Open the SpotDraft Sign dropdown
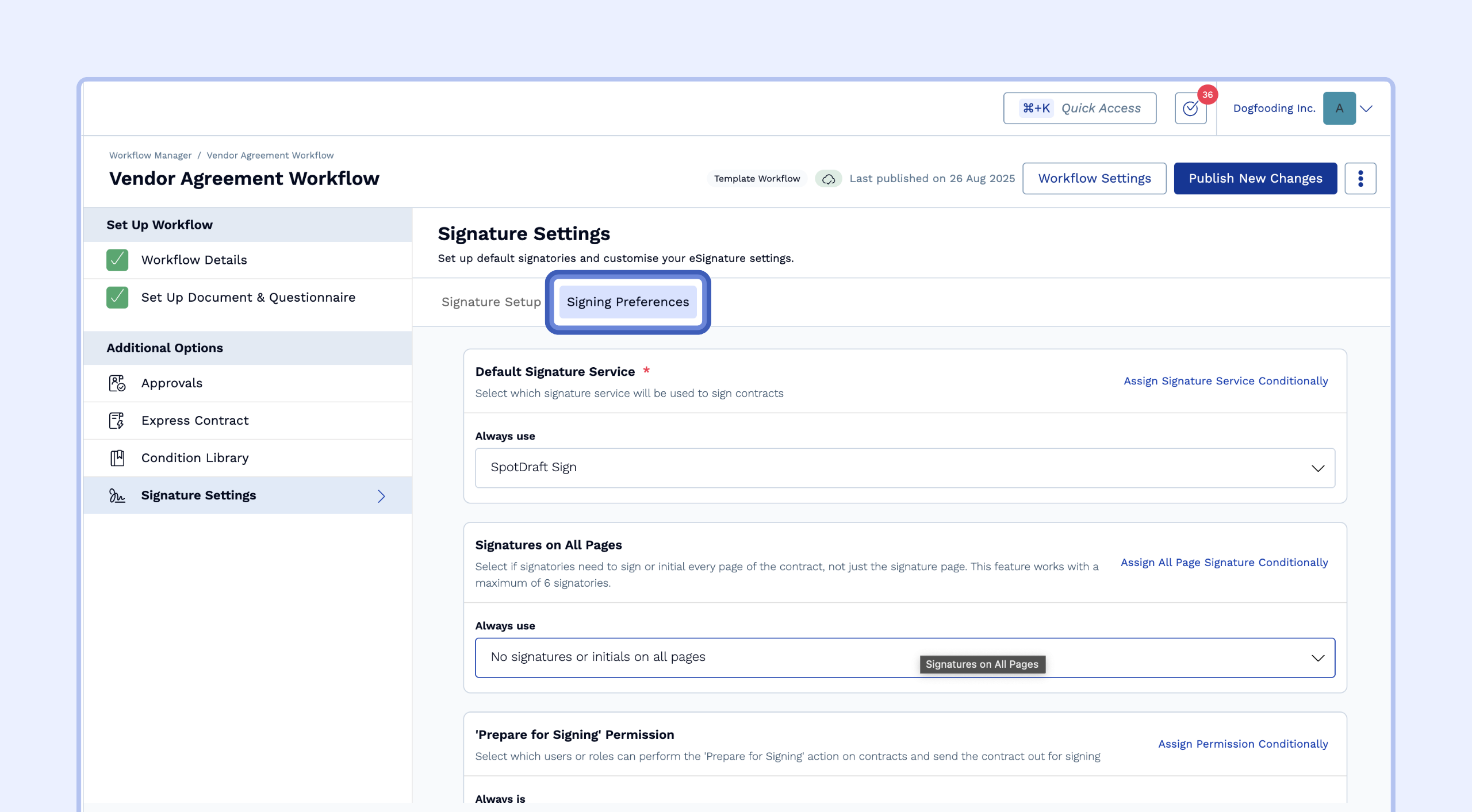Image resolution: width=1472 pixels, height=812 pixels. click(904, 468)
